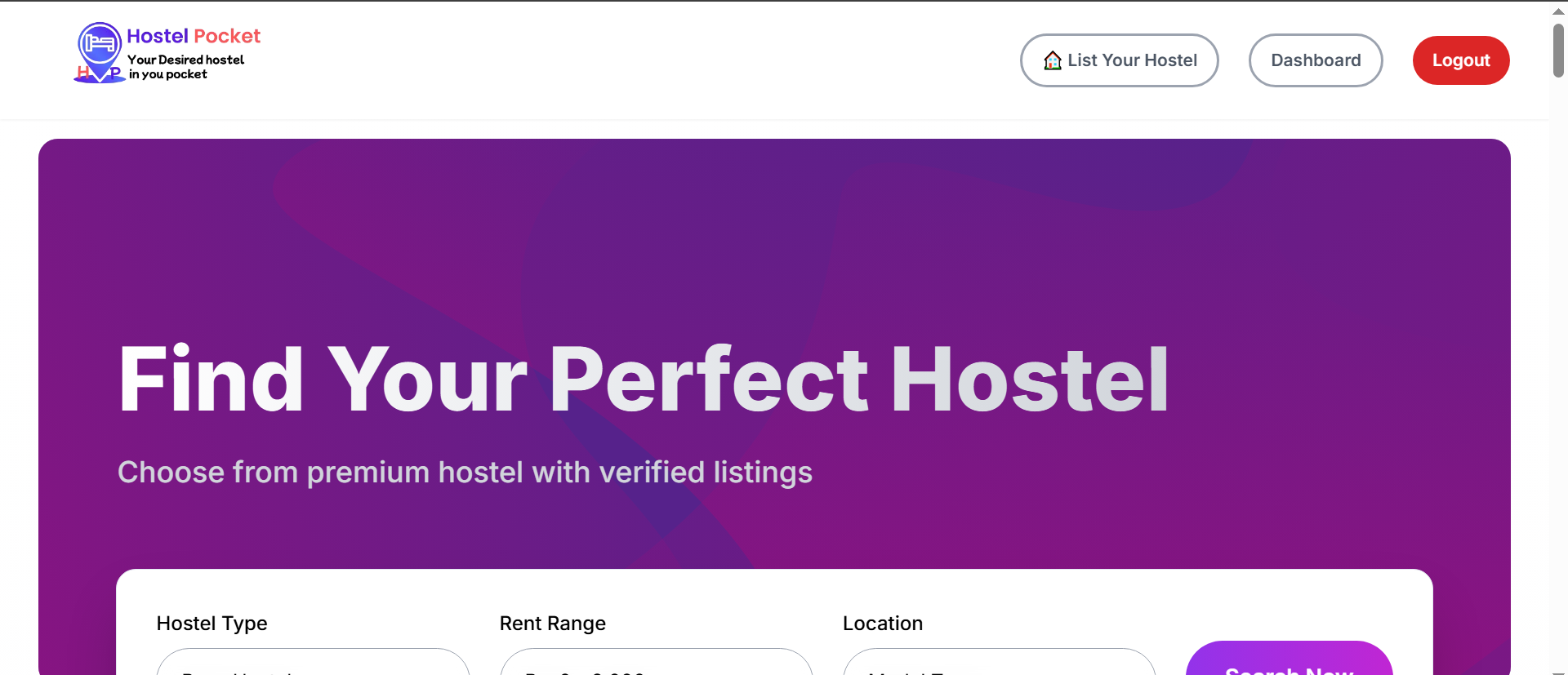Click the 'Find Your Perfect Hostel' heading
The height and width of the screenshot is (675, 1568).
click(x=644, y=380)
